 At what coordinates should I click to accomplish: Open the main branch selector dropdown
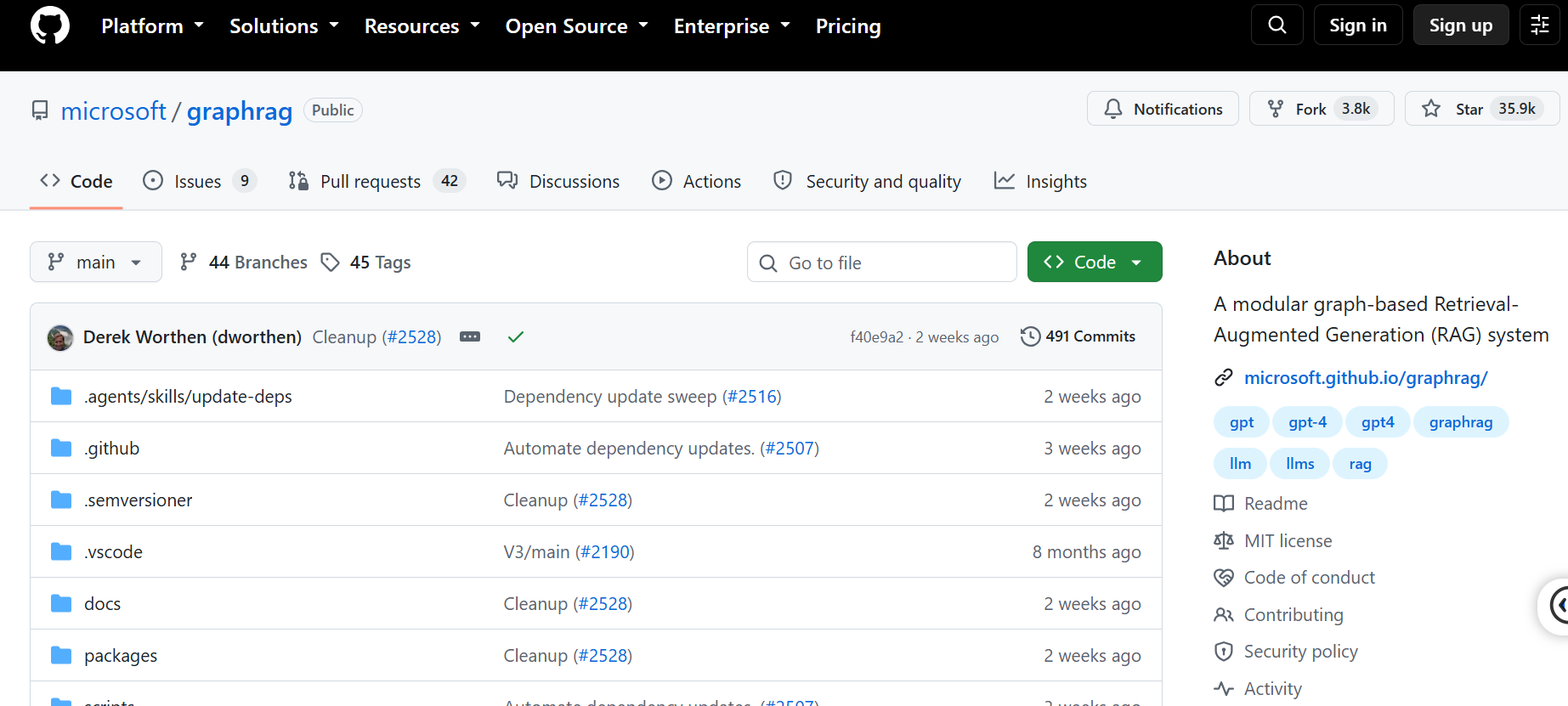pos(96,262)
